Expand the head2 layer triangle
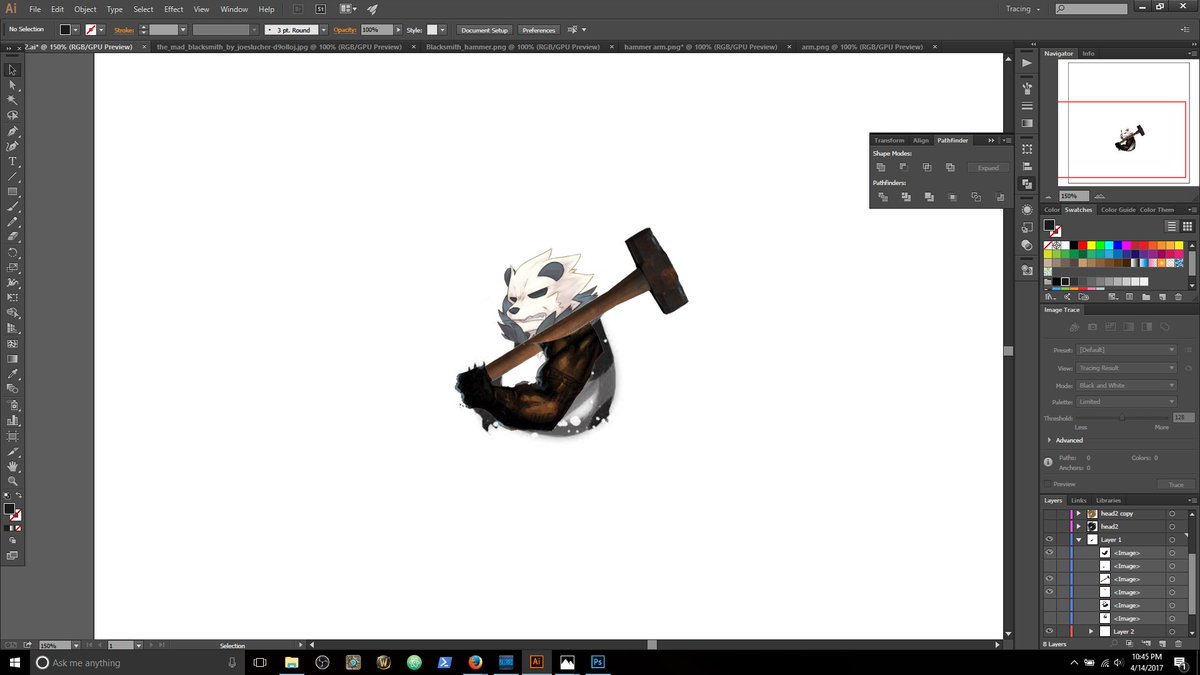This screenshot has width=1200, height=675. pyautogui.click(x=1079, y=526)
